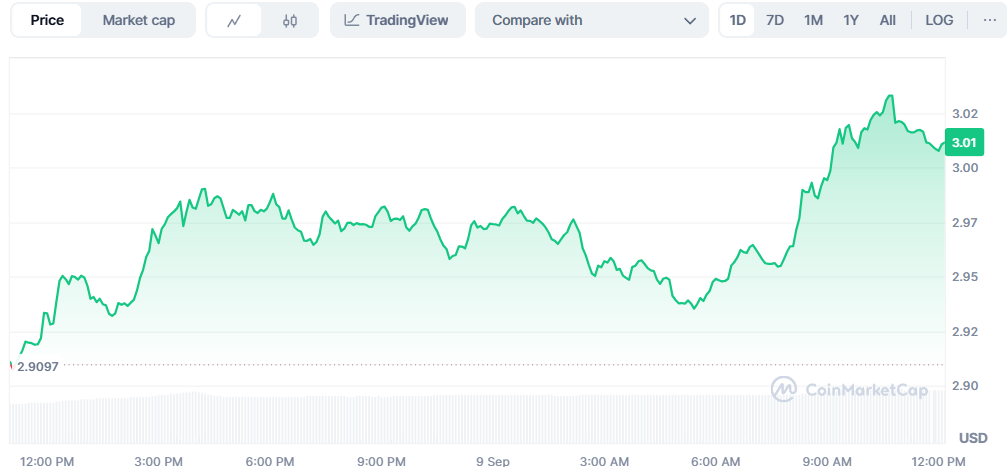This screenshot has width=1007, height=467.
Task: Expand the Compare with dropdown
Action: (591, 20)
